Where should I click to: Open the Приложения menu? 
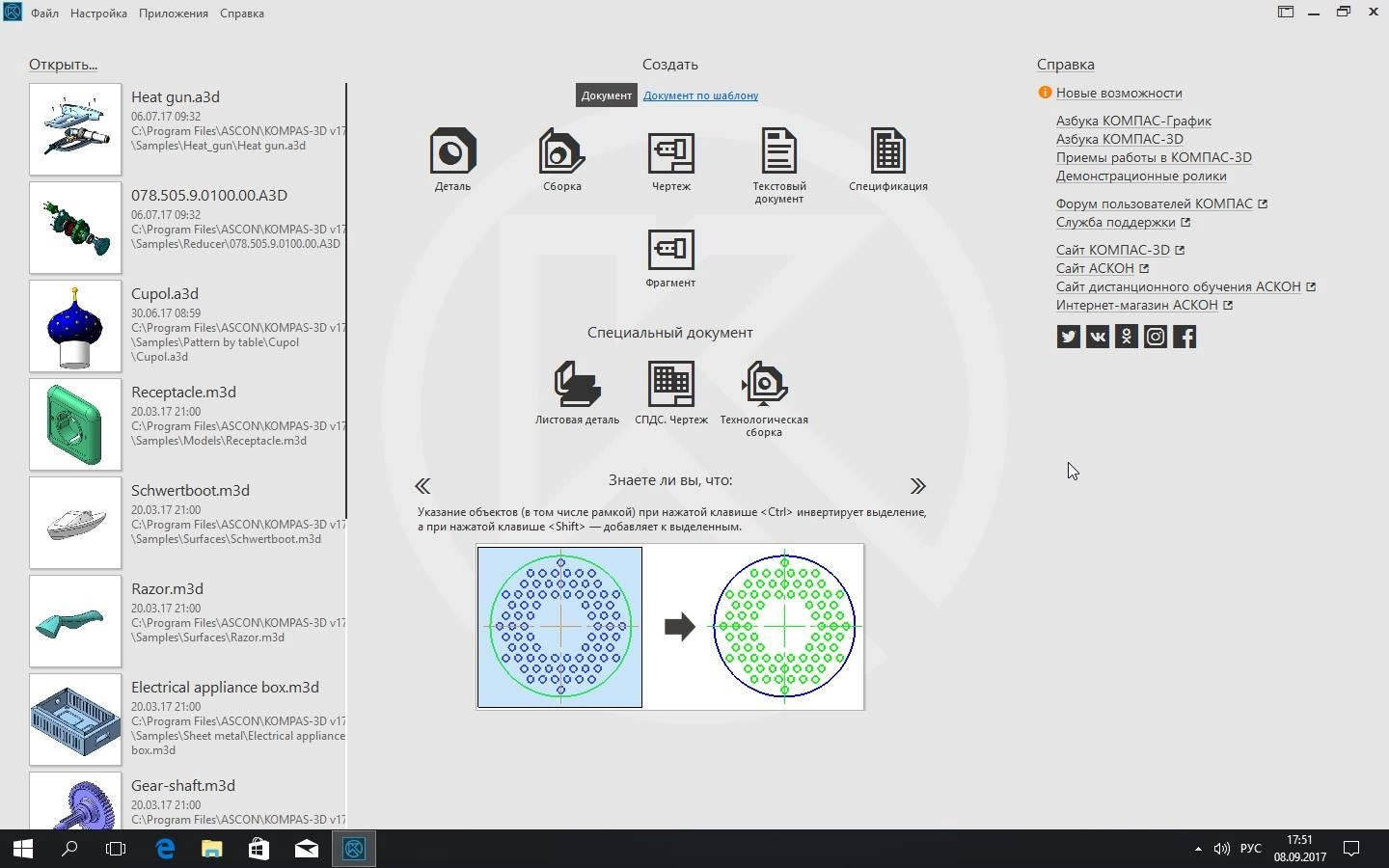[x=174, y=14]
